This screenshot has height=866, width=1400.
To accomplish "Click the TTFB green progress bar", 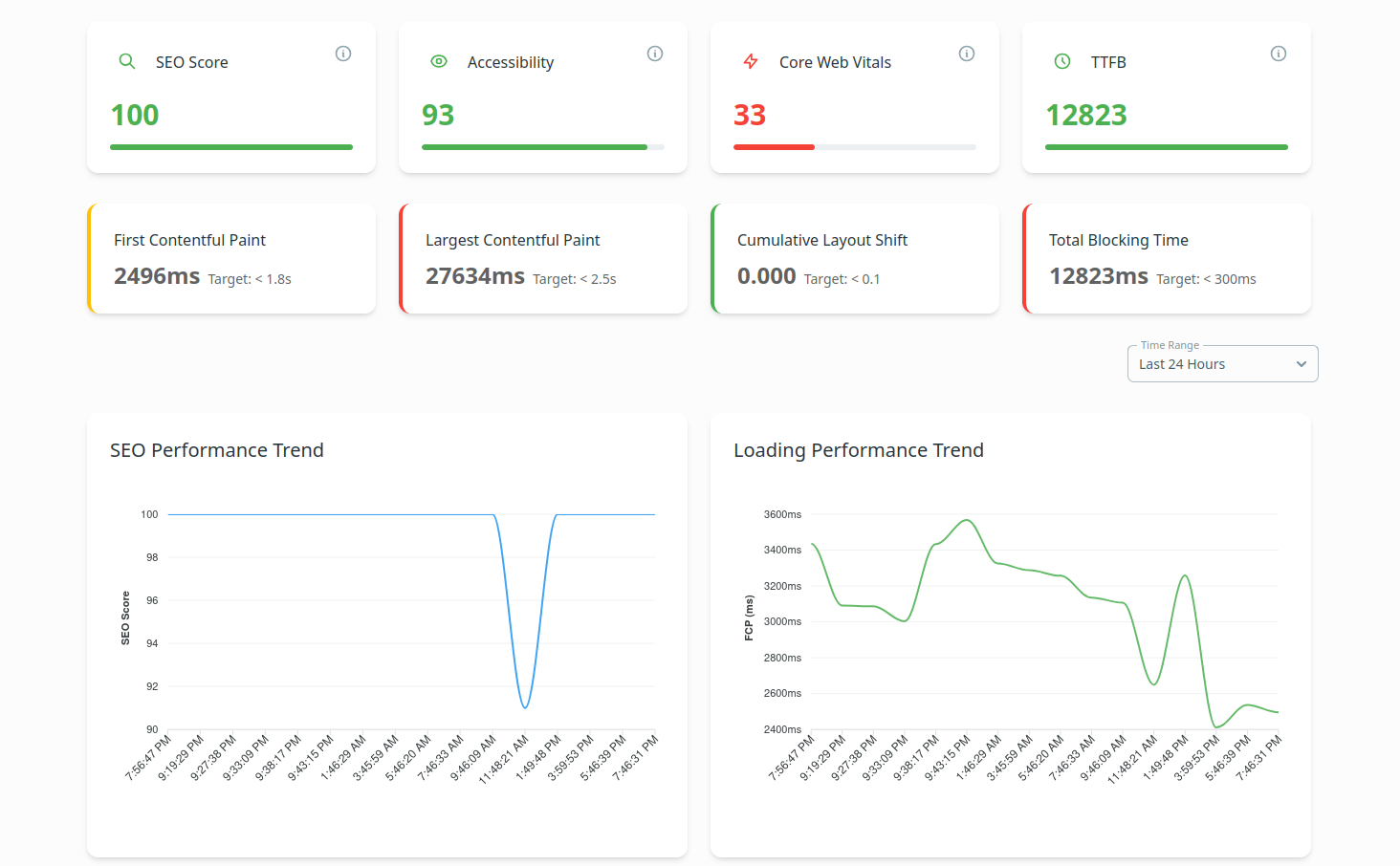I will click(1166, 146).
